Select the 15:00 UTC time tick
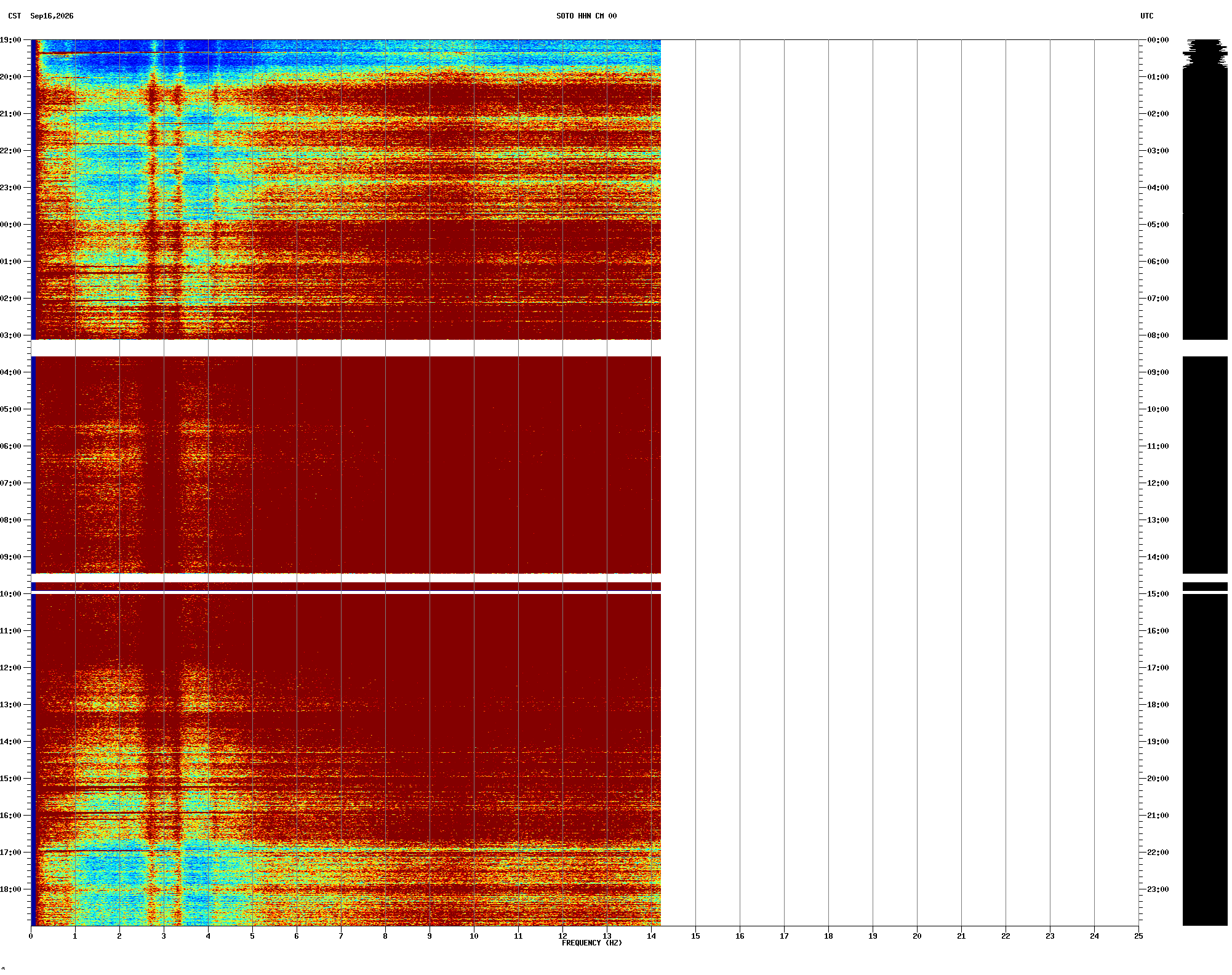The image size is (1232, 975). click(x=1158, y=594)
